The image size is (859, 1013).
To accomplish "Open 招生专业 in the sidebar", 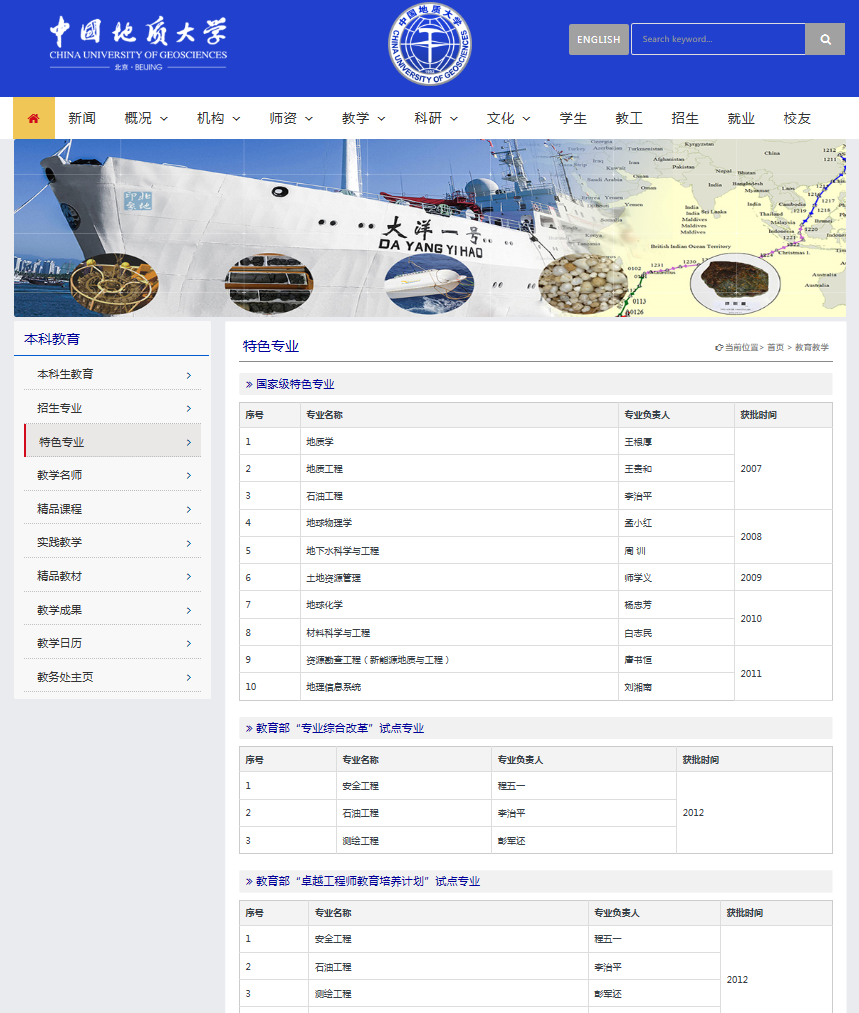I will (60, 408).
